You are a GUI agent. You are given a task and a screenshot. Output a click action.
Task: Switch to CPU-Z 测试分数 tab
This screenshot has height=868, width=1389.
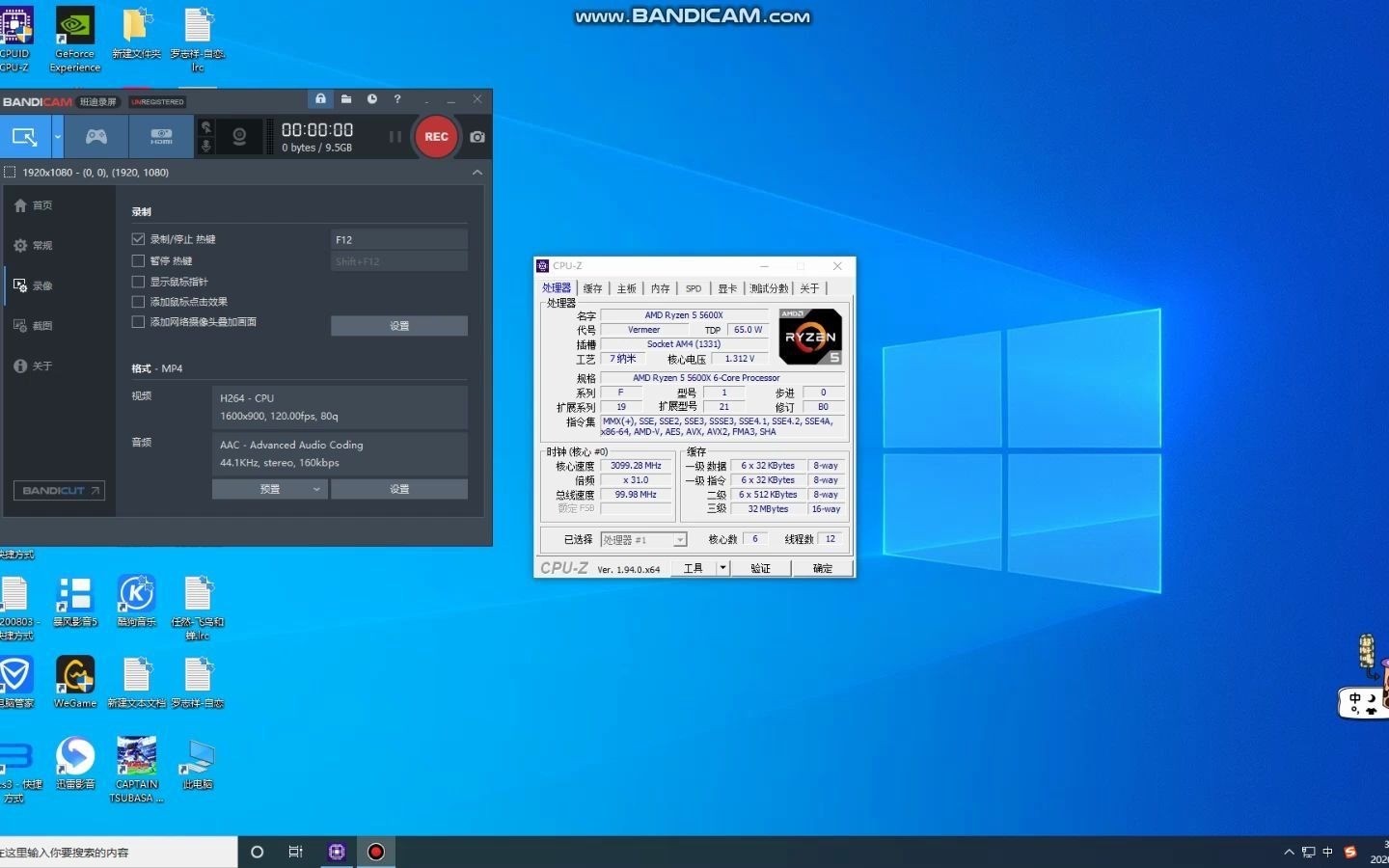769,288
